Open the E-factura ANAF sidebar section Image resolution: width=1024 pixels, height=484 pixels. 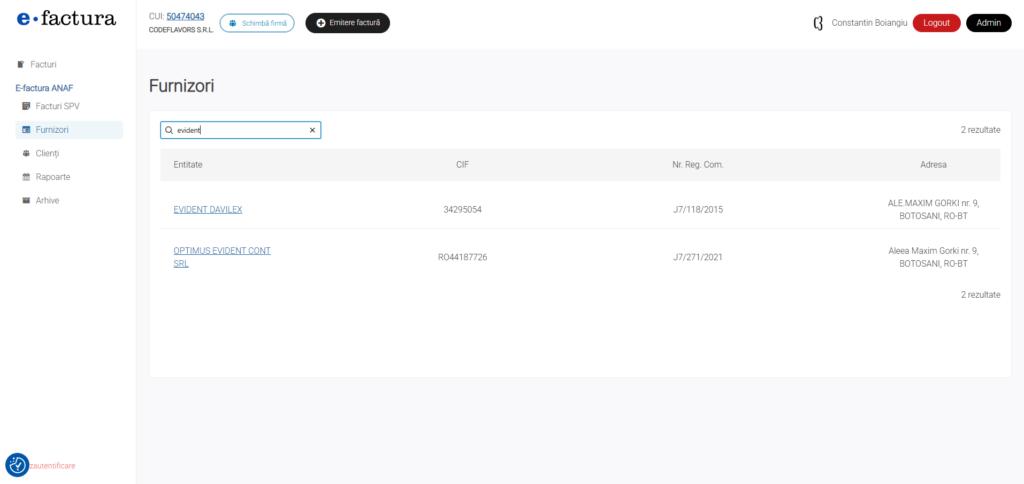click(44, 88)
